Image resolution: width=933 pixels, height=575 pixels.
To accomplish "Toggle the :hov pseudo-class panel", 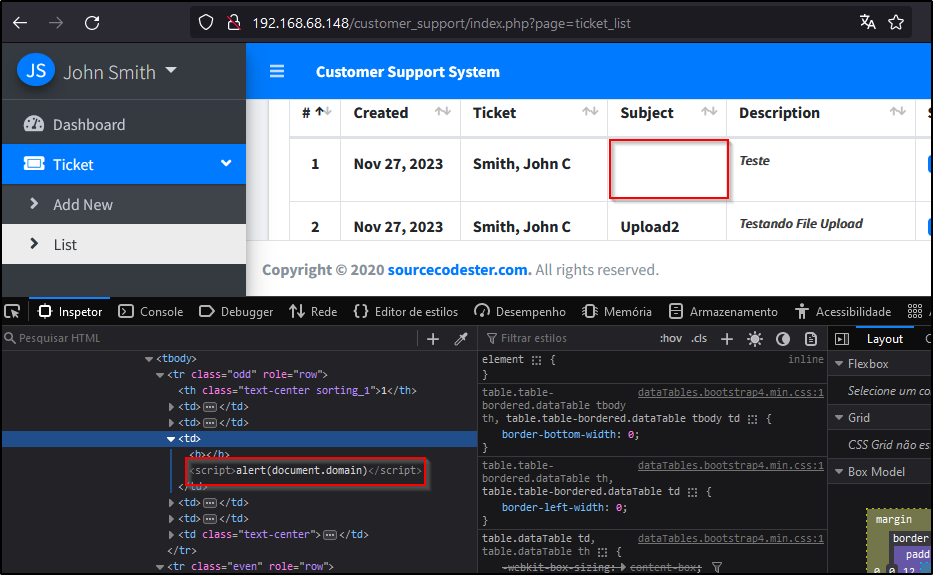I will 671,339.
